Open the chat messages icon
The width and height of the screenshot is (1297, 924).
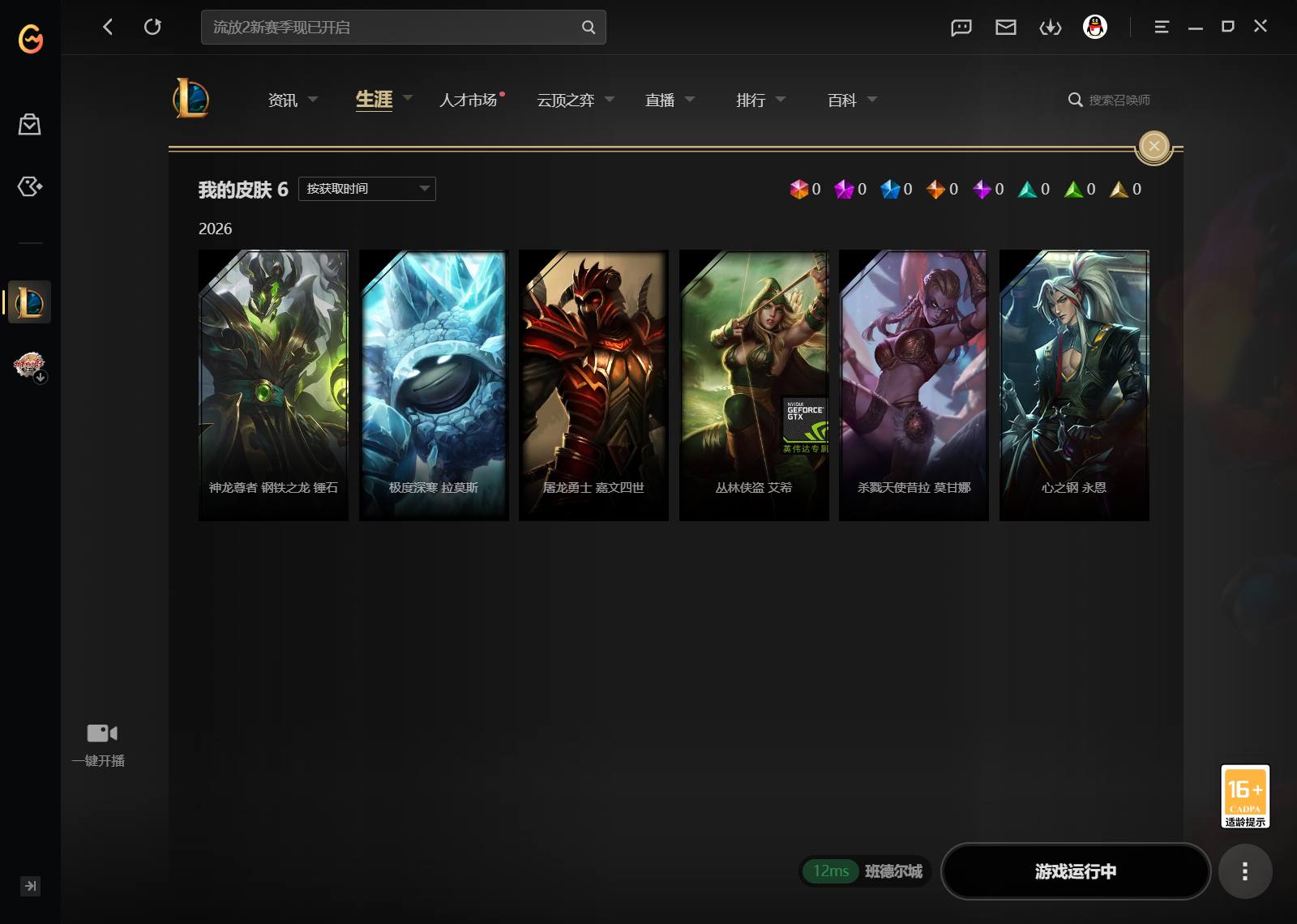tap(961, 28)
